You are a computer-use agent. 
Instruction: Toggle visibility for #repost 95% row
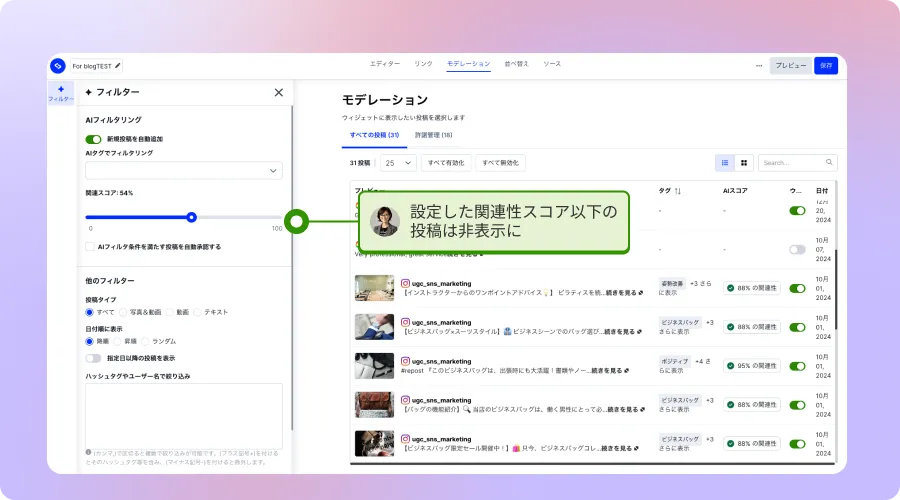click(x=797, y=366)
